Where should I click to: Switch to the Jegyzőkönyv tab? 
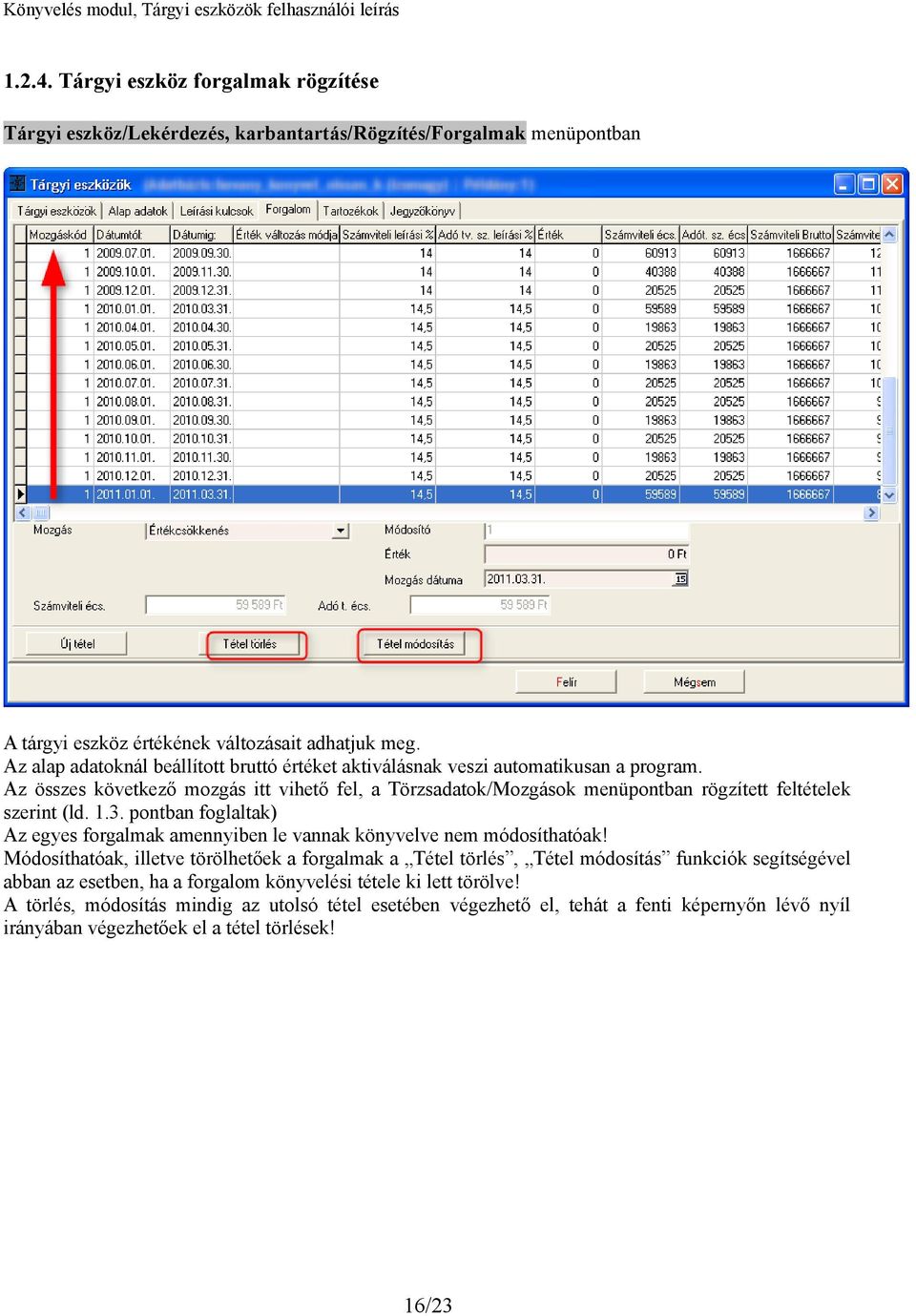pos(422,211)
